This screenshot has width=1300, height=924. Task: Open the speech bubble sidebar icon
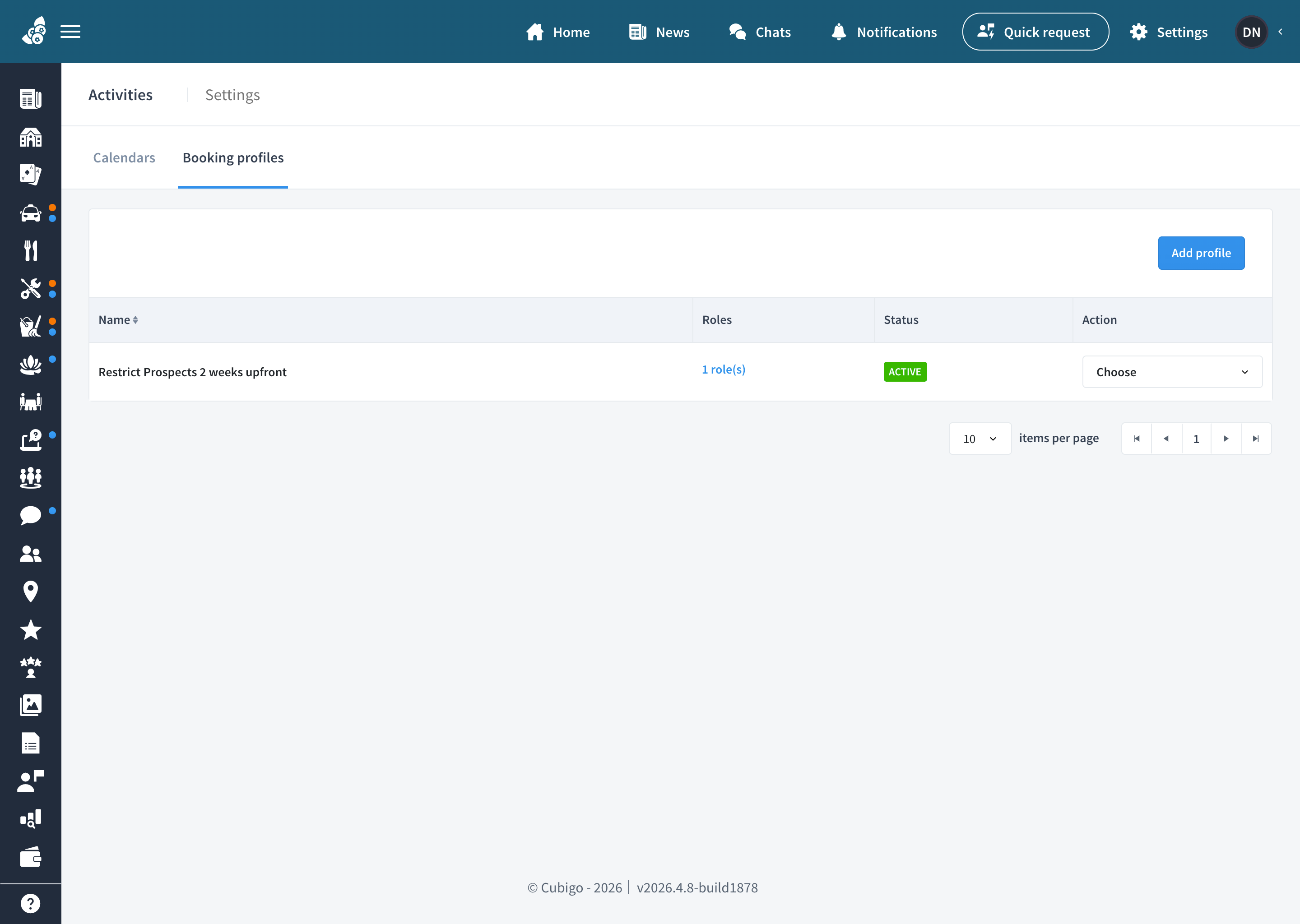point(31,516)
